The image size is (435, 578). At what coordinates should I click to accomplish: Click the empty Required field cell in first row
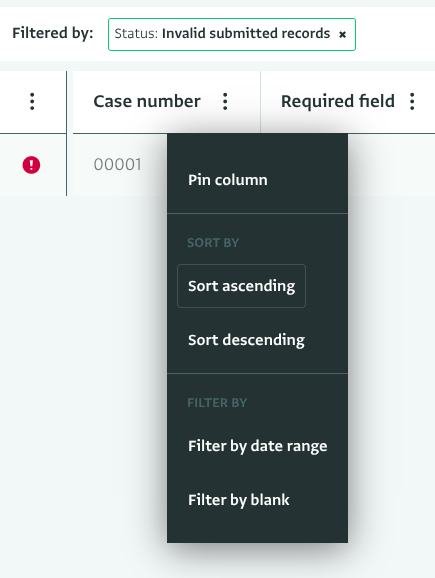pyautogui.click(x=391, y=165)
